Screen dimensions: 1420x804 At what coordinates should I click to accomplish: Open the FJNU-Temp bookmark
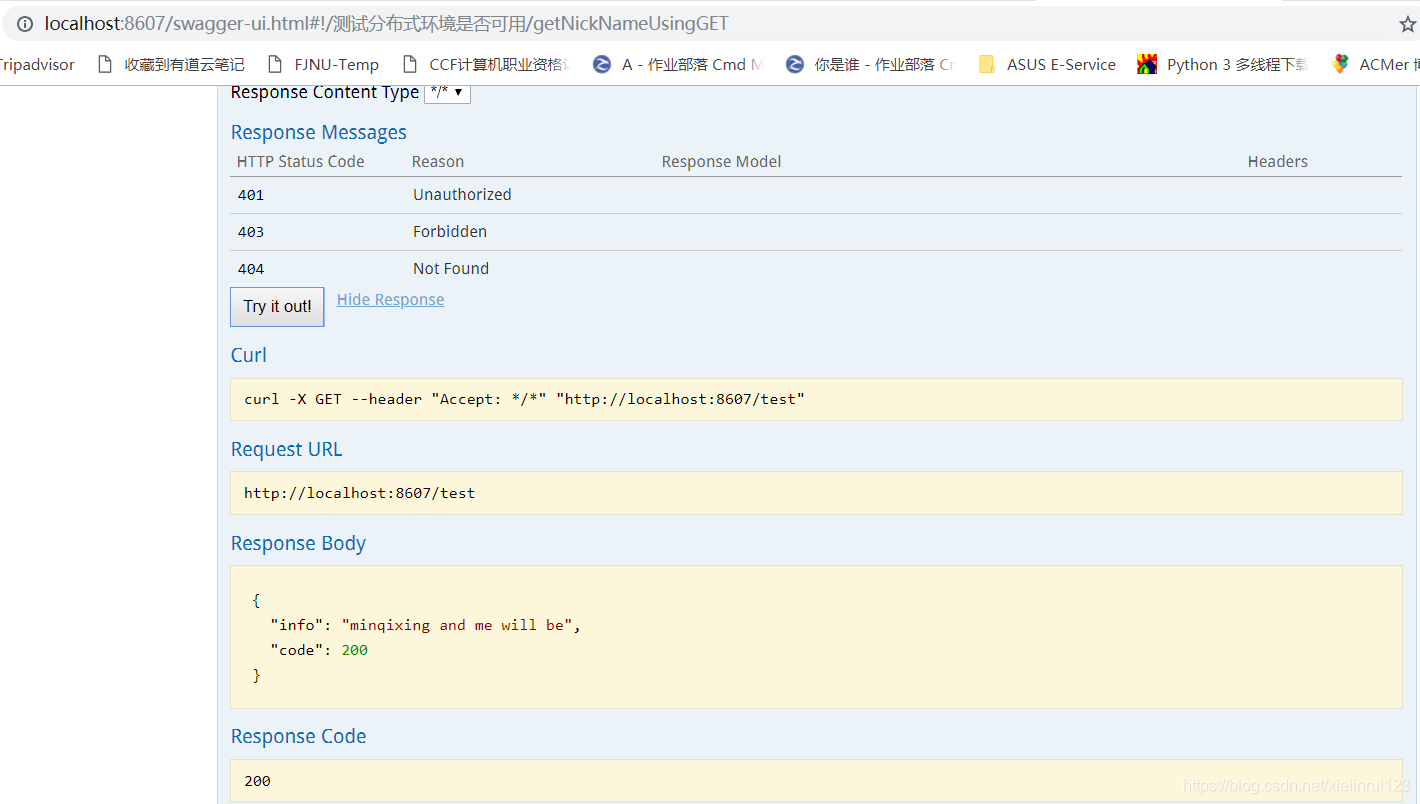pos(324,64)
